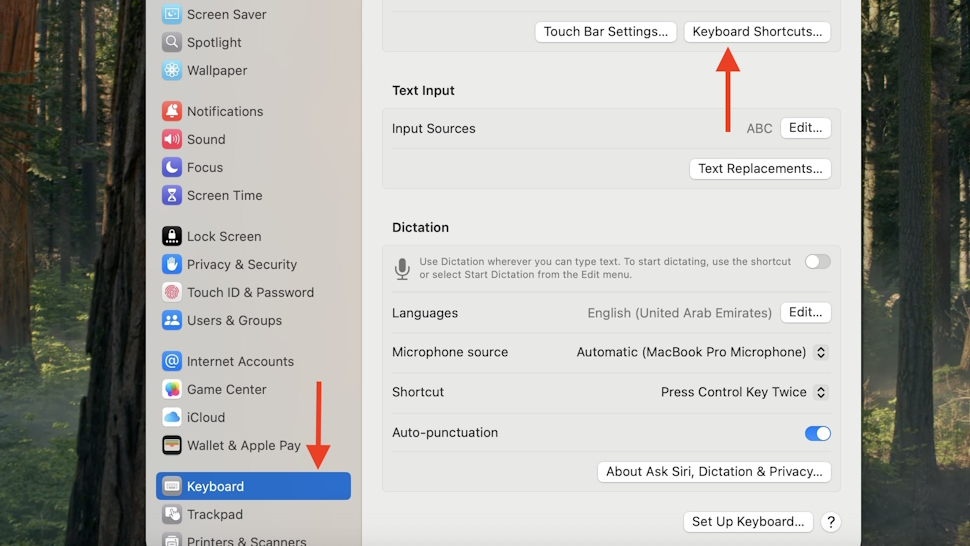Click the Notifications bell icon

171,111
